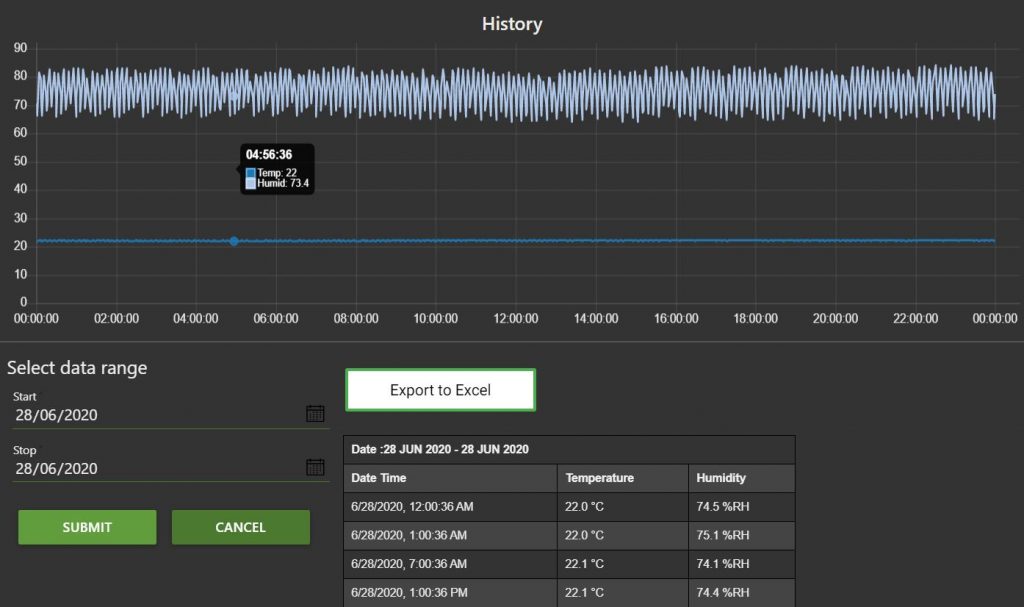Click the 74.4 %RH humidity cell
The image size is (1024, 607).
click(x=742, y=593)
